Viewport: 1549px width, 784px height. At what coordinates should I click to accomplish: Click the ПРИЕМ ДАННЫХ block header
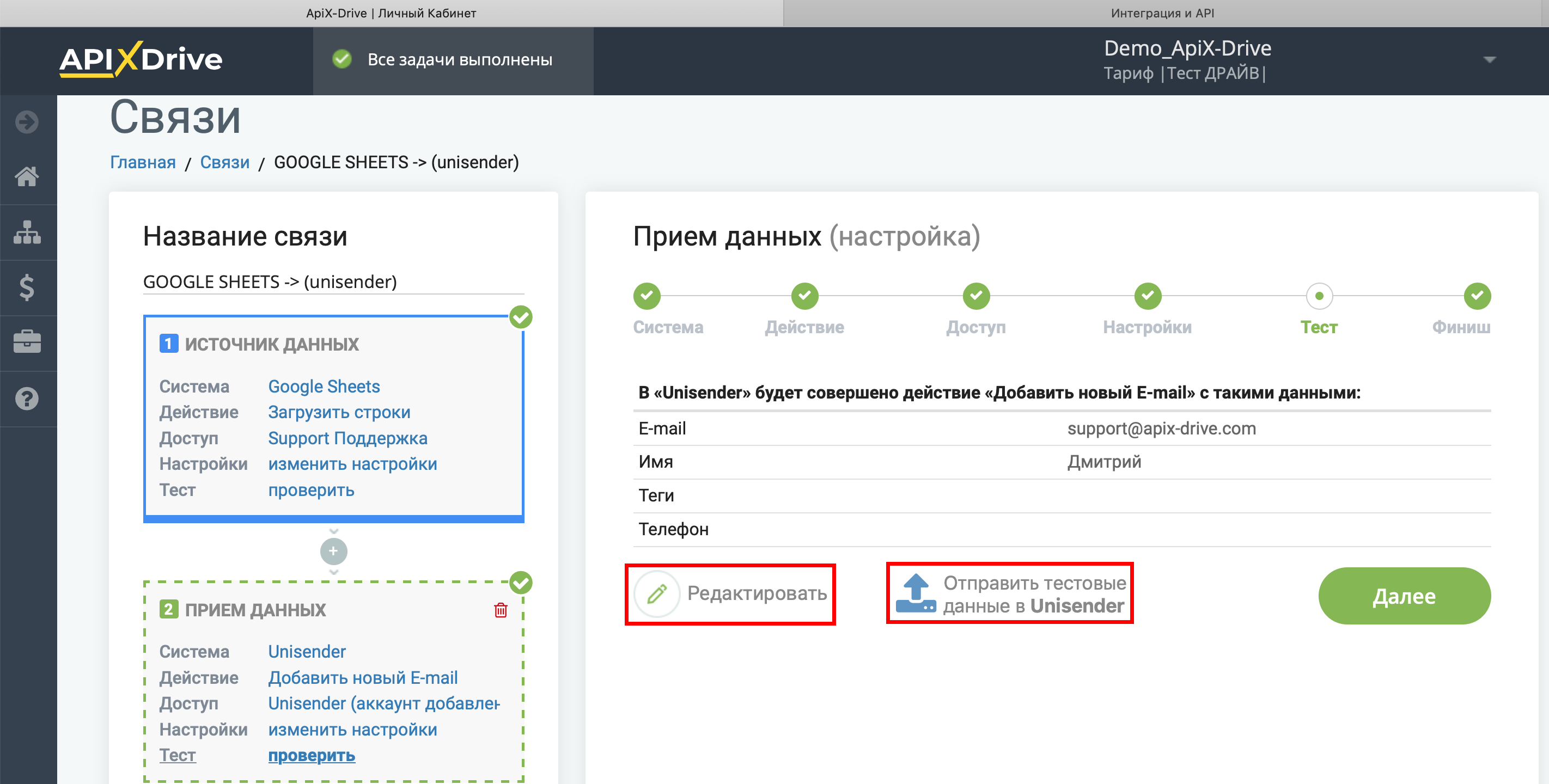click(255, 610)
